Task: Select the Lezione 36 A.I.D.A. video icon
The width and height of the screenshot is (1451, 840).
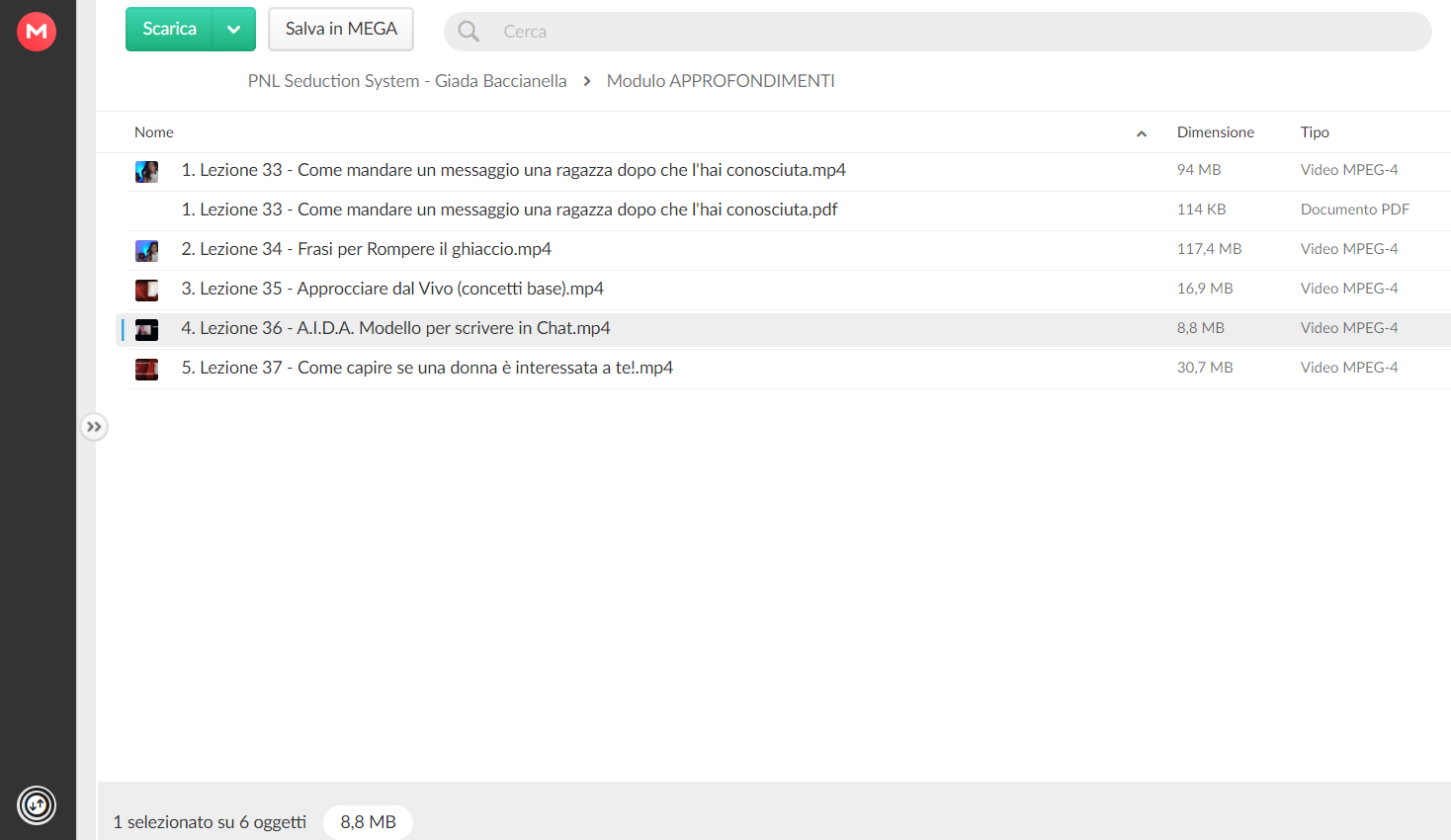Action: pos(146,329)
